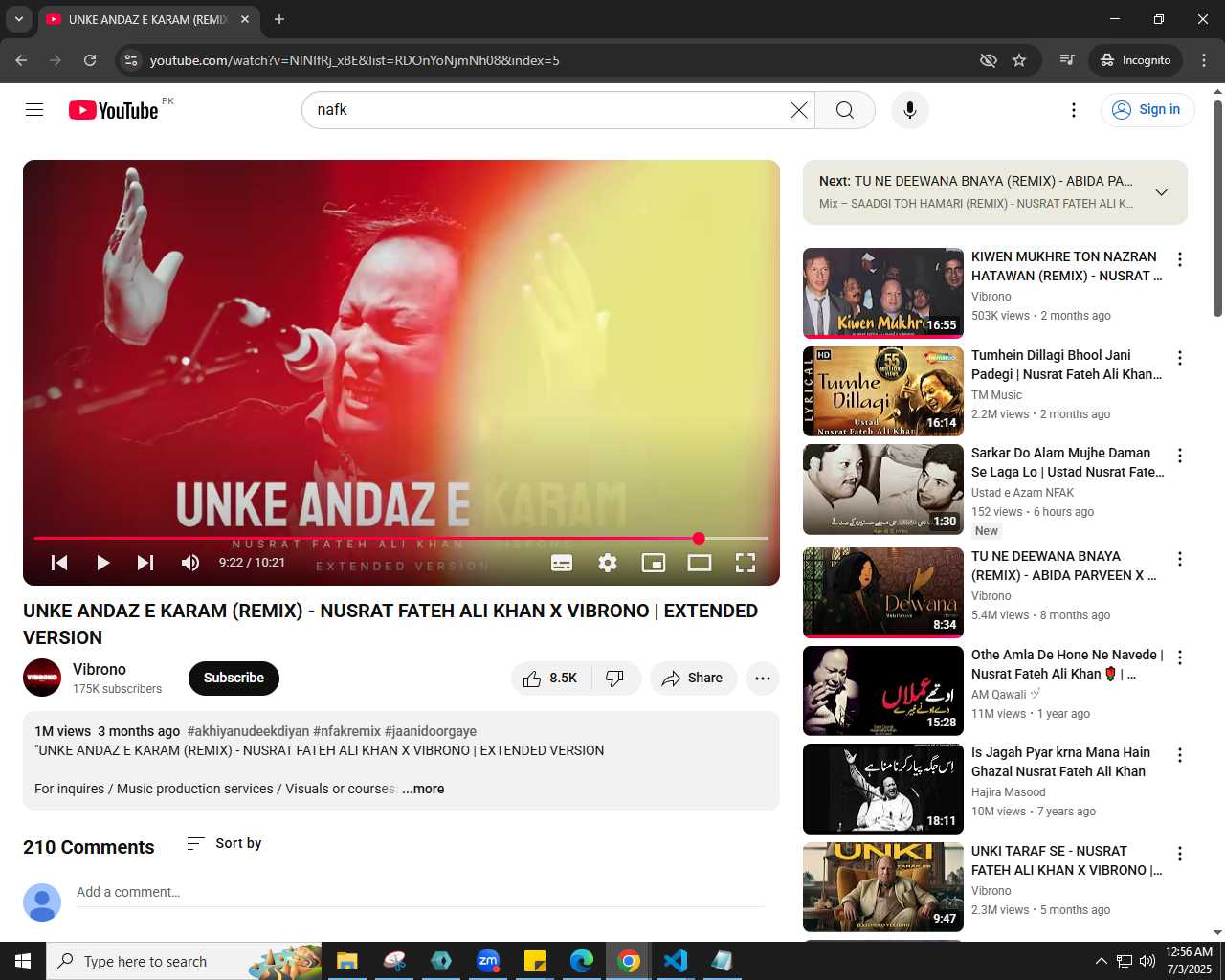Viewport: 1225px width, 980px height.
Task: Subscribe to Vibrono channel
Action: point(234,678)
